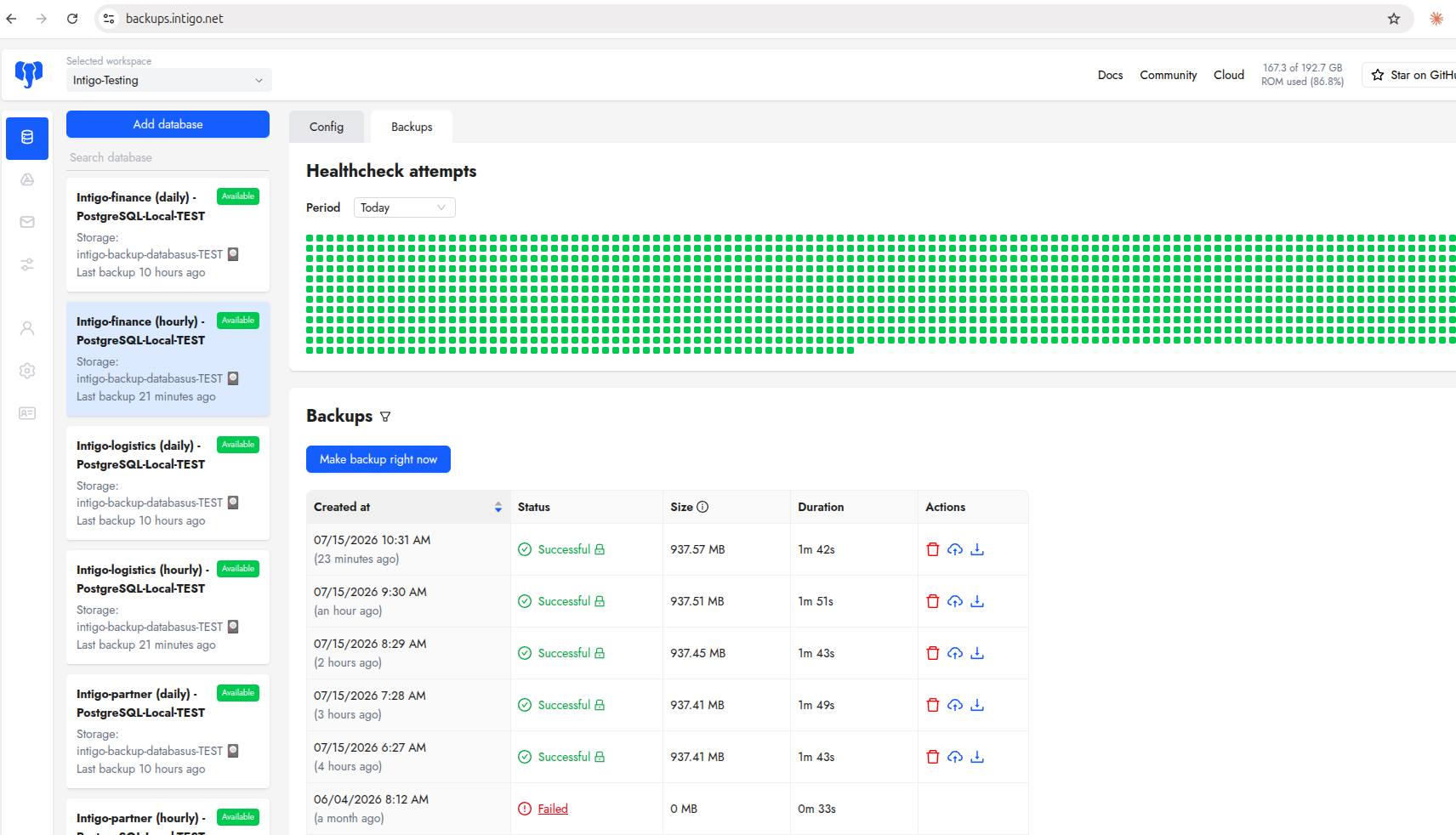Open the ID card sidebar icon

[x=27, y=413]
